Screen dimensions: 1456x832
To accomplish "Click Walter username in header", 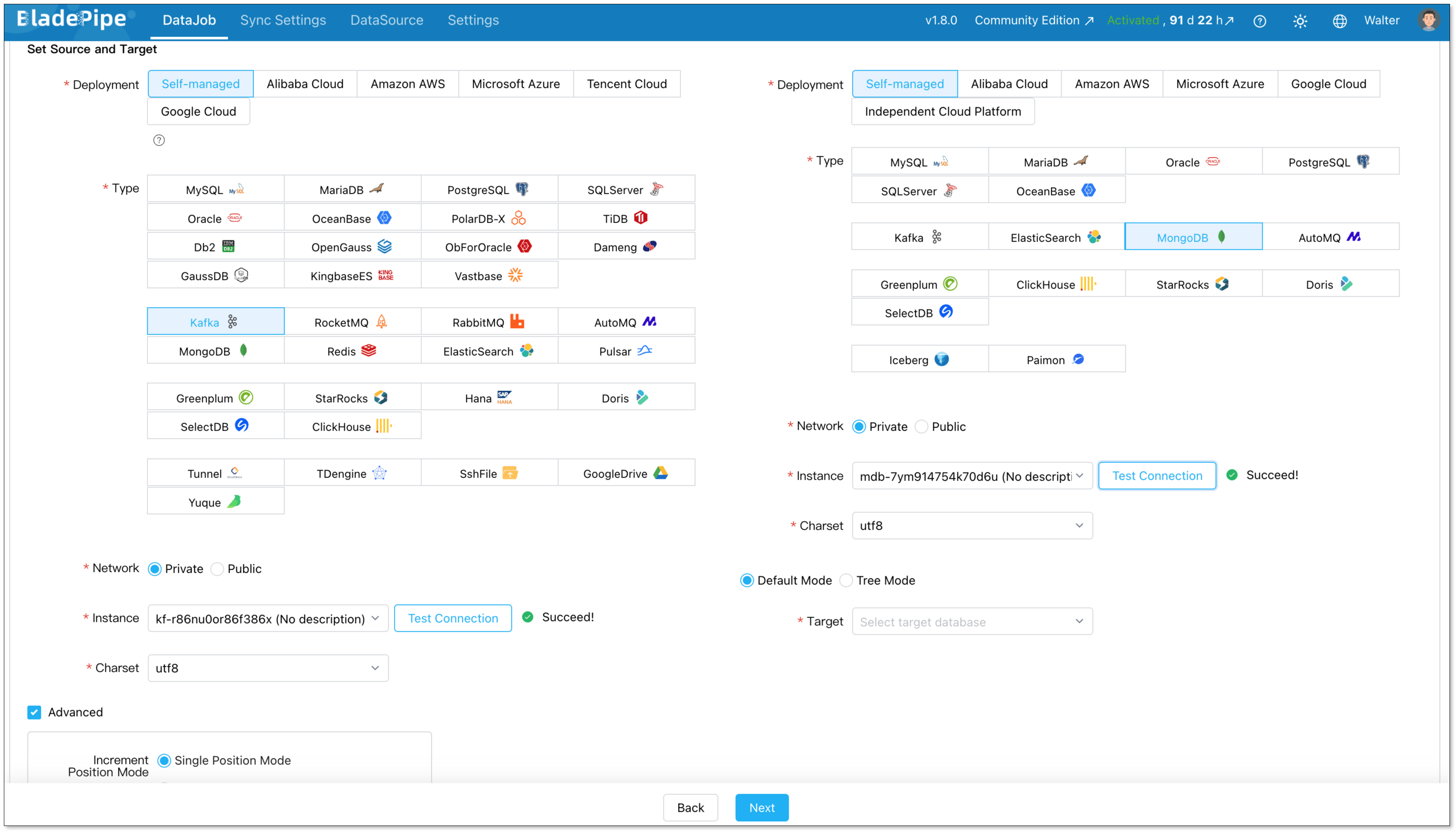I will [1382, 21].
